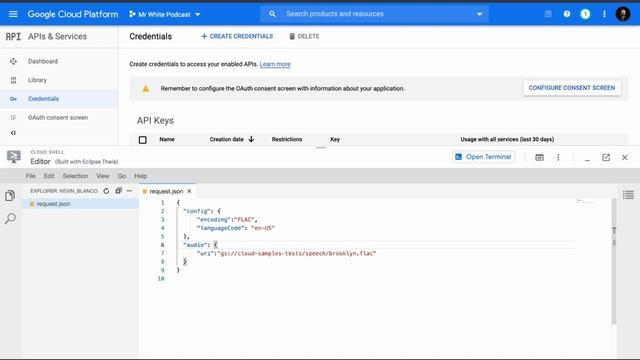Check the select-all API keys checkbox

coord(142,140)
